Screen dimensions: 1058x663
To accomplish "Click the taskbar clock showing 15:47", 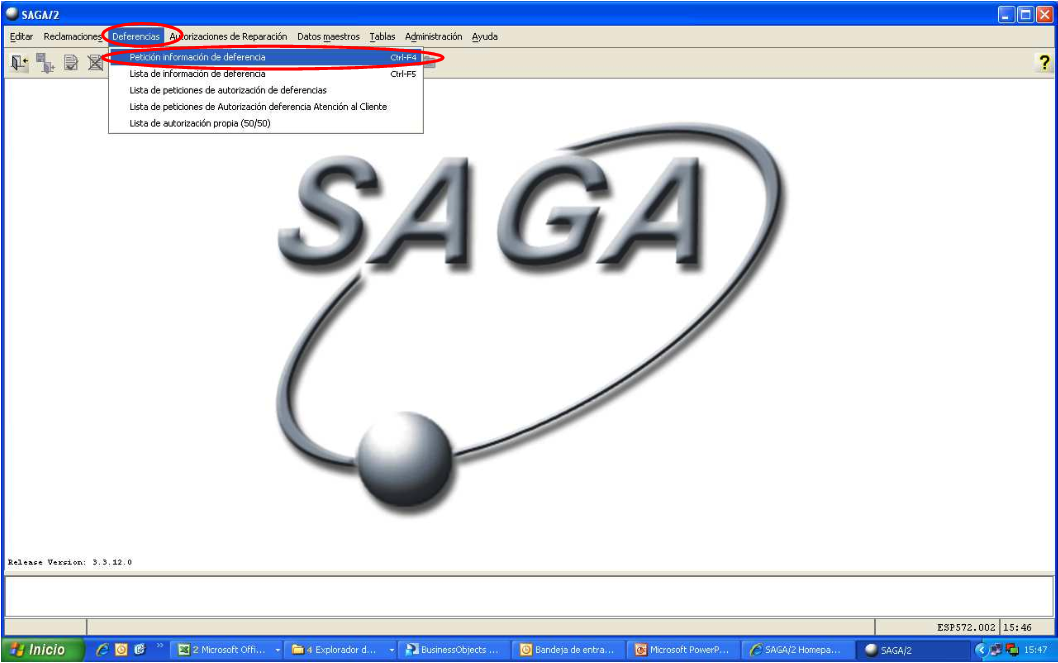I will (1035, 650).
